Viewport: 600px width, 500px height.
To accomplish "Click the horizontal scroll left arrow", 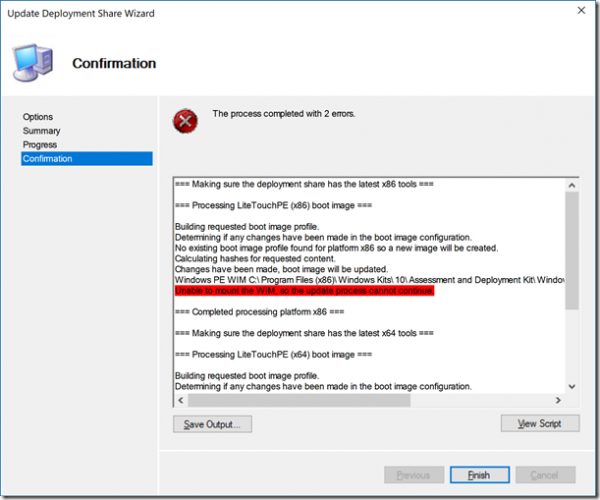I will (181, 400).
